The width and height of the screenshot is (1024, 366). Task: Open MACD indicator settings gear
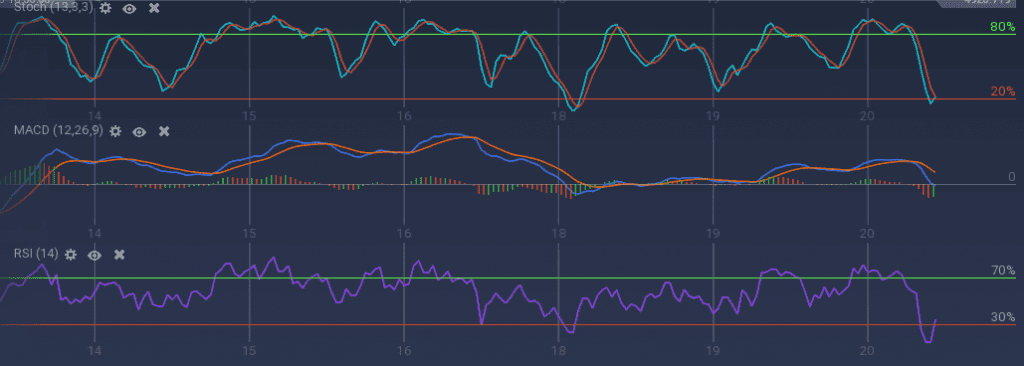[115, 131]
